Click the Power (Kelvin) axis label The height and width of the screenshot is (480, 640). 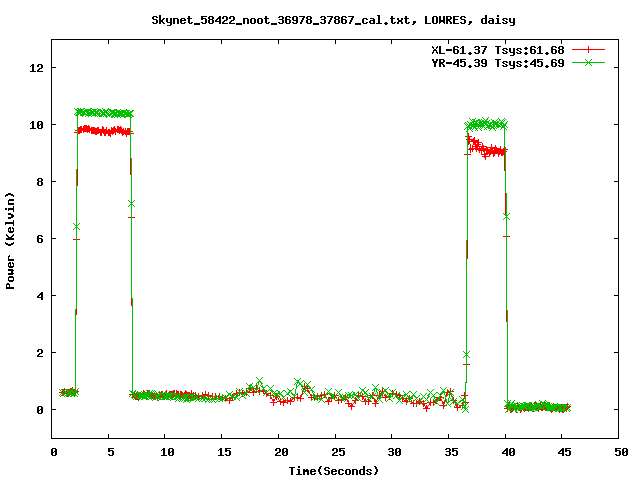pyautogui.click(x=10, y=241)
